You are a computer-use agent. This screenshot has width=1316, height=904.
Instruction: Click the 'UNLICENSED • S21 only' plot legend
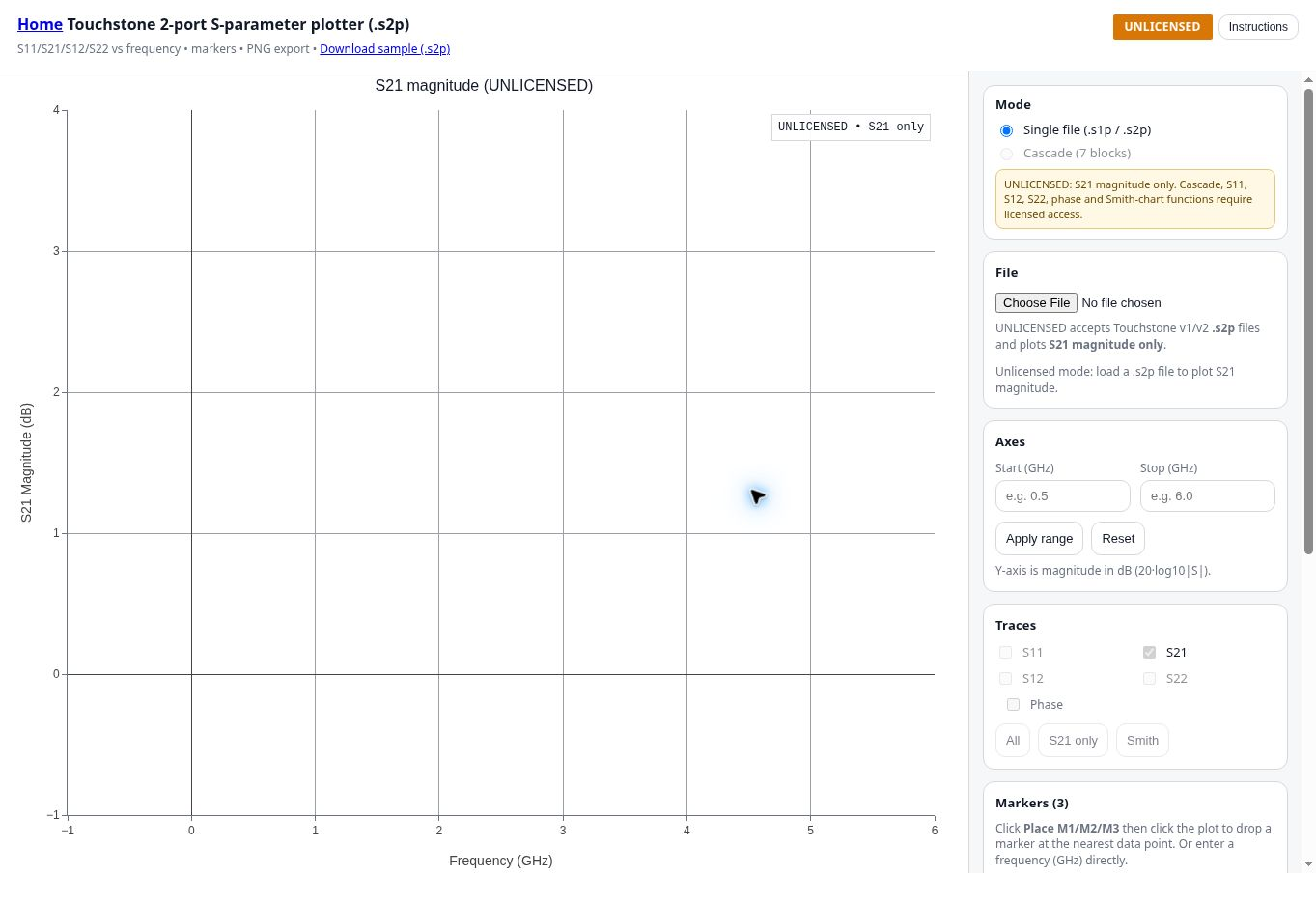pyautogui.click(x=851, y=127)
